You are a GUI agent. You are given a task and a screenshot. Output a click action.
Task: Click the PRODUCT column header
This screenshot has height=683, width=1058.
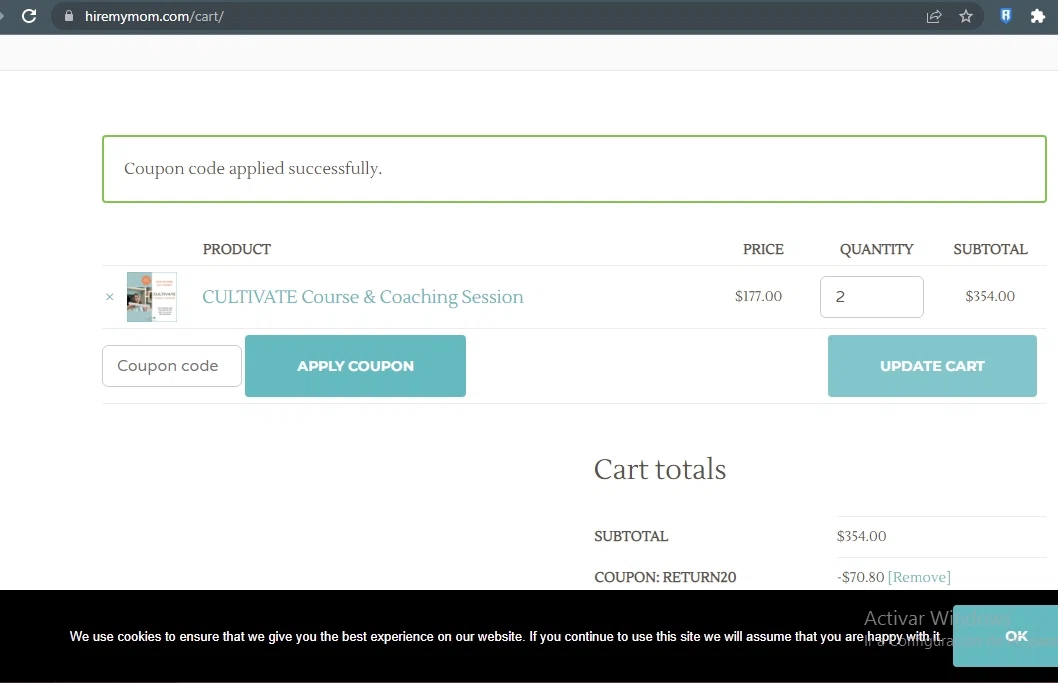click(237, 249)
